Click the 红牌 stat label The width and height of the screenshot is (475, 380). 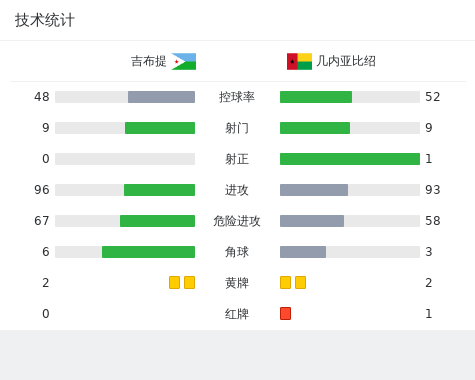pyautogui.click(x=237, y=314)
